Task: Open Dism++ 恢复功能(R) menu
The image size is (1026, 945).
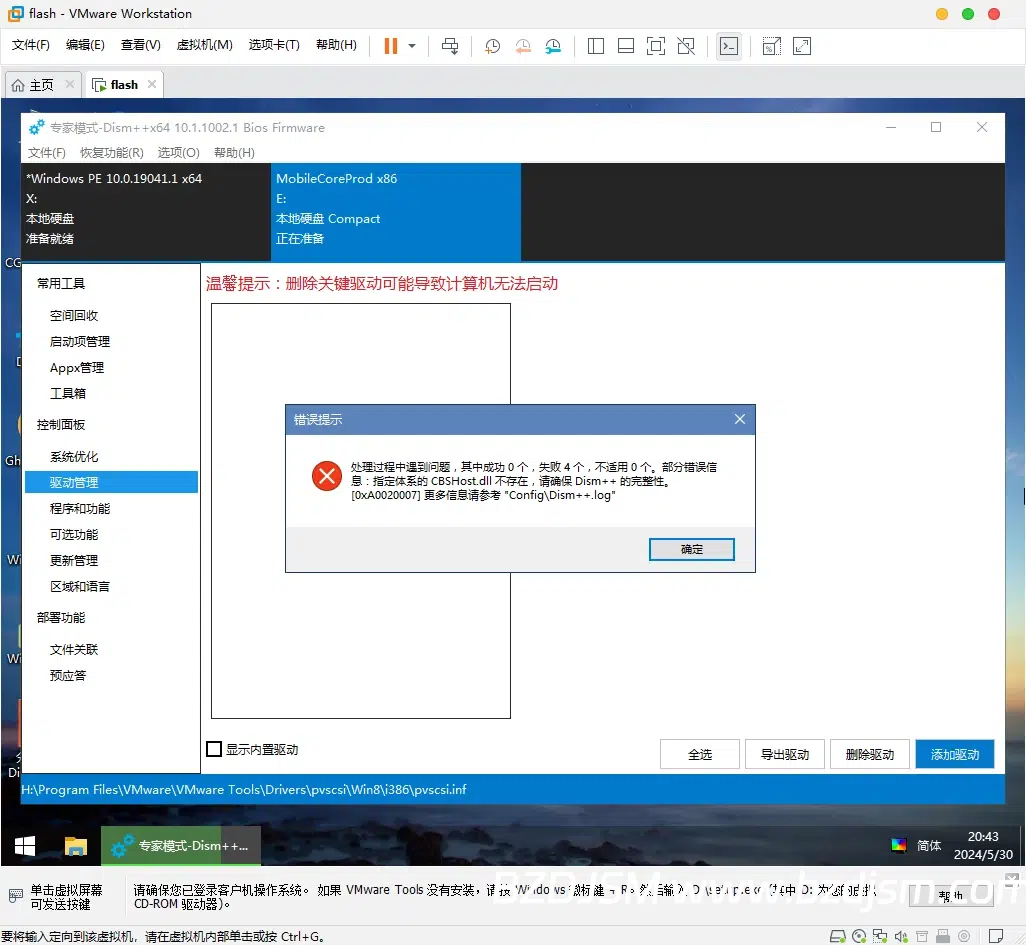Action: [x=112, y=152]
